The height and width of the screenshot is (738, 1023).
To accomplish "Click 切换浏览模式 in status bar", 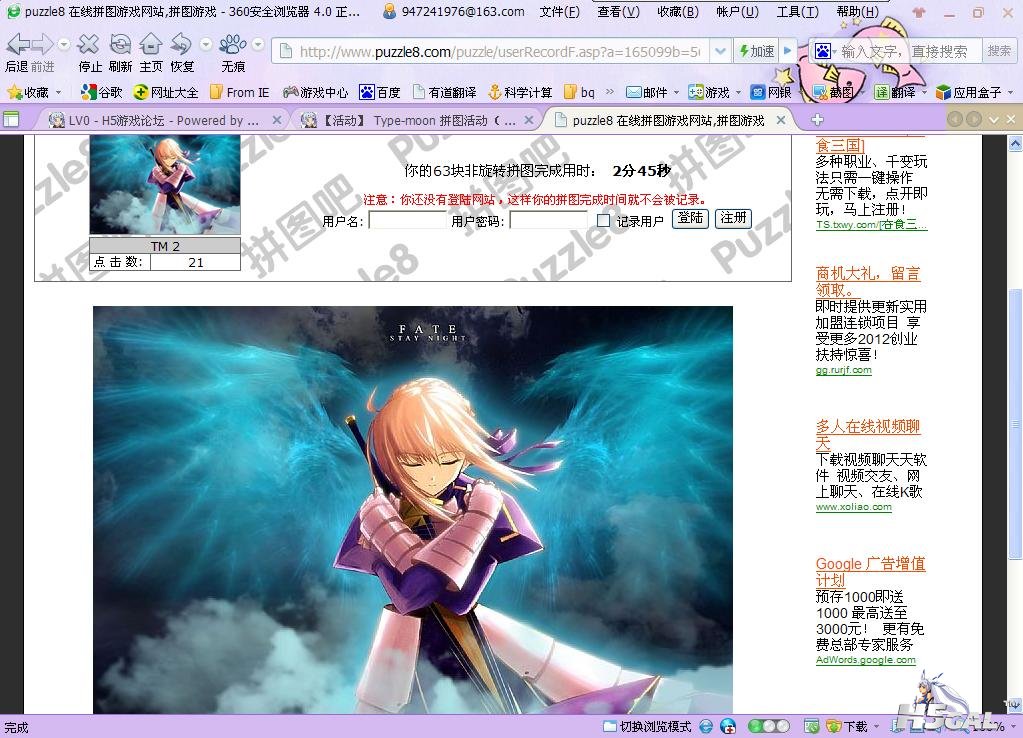I will pyautogui.click(x=647, y=726).
